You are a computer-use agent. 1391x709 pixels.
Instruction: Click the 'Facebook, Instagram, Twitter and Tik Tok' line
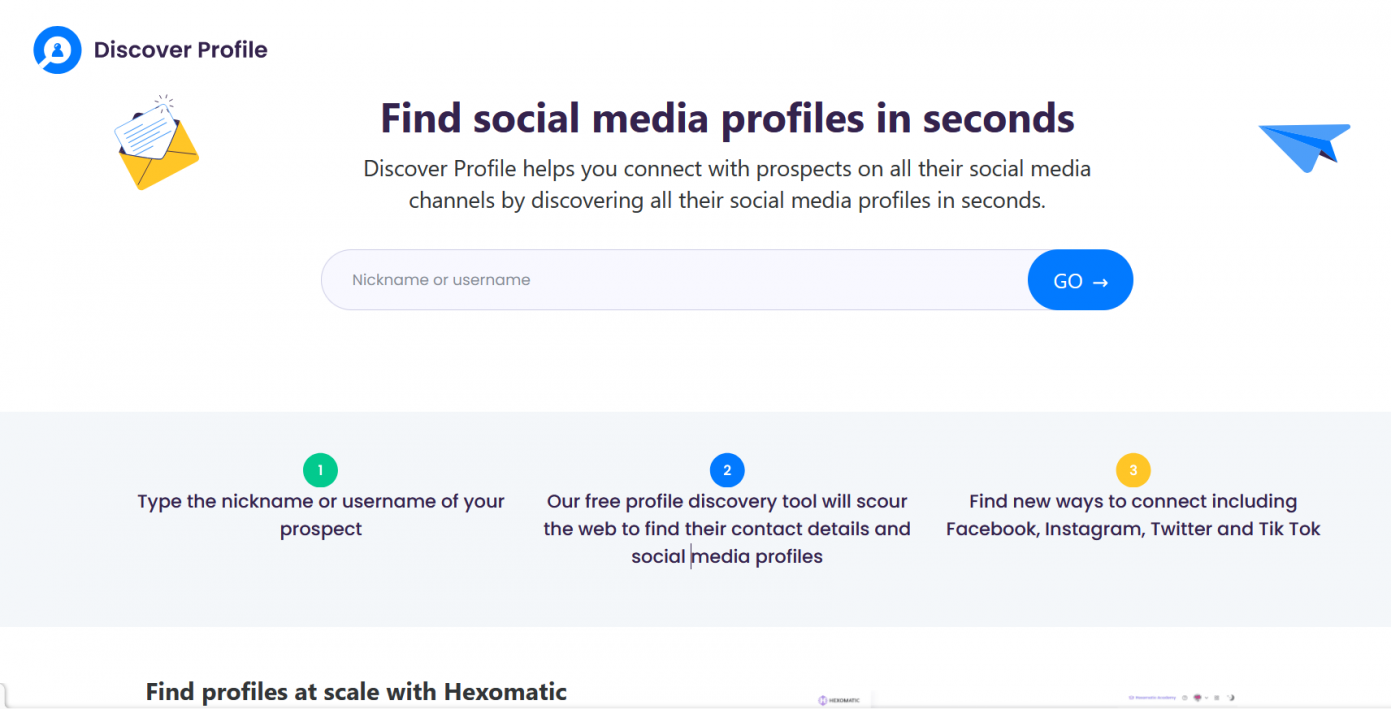tap(1133, 529)
